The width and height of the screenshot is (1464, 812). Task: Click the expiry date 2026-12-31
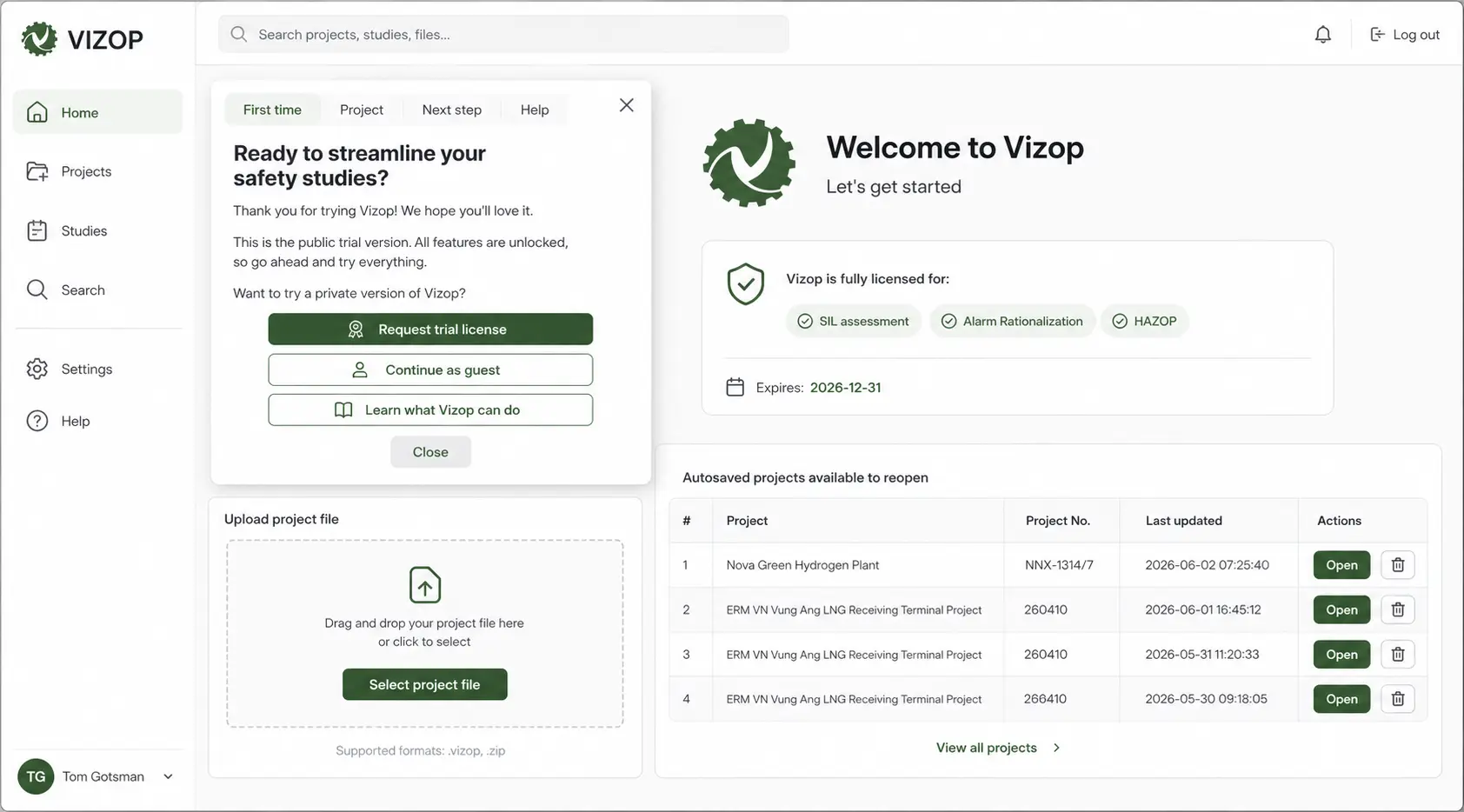[845, 388]
